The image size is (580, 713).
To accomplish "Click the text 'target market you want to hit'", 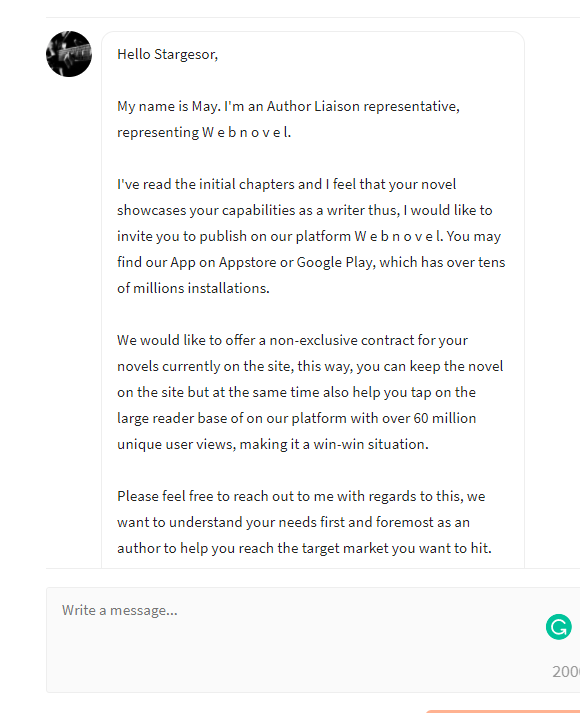I will 395,548.
